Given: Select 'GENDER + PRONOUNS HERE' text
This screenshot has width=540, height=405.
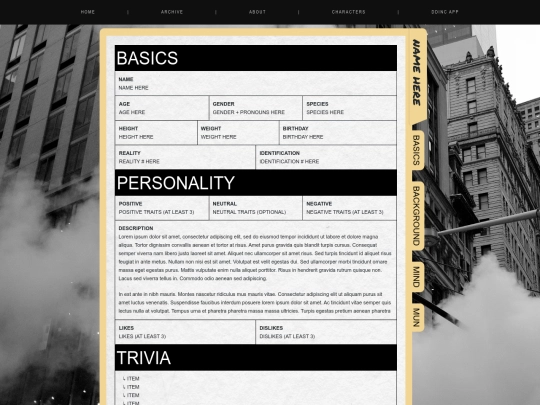Looking at the screenshot, I should pyautogui.click(x=249, y=112).
